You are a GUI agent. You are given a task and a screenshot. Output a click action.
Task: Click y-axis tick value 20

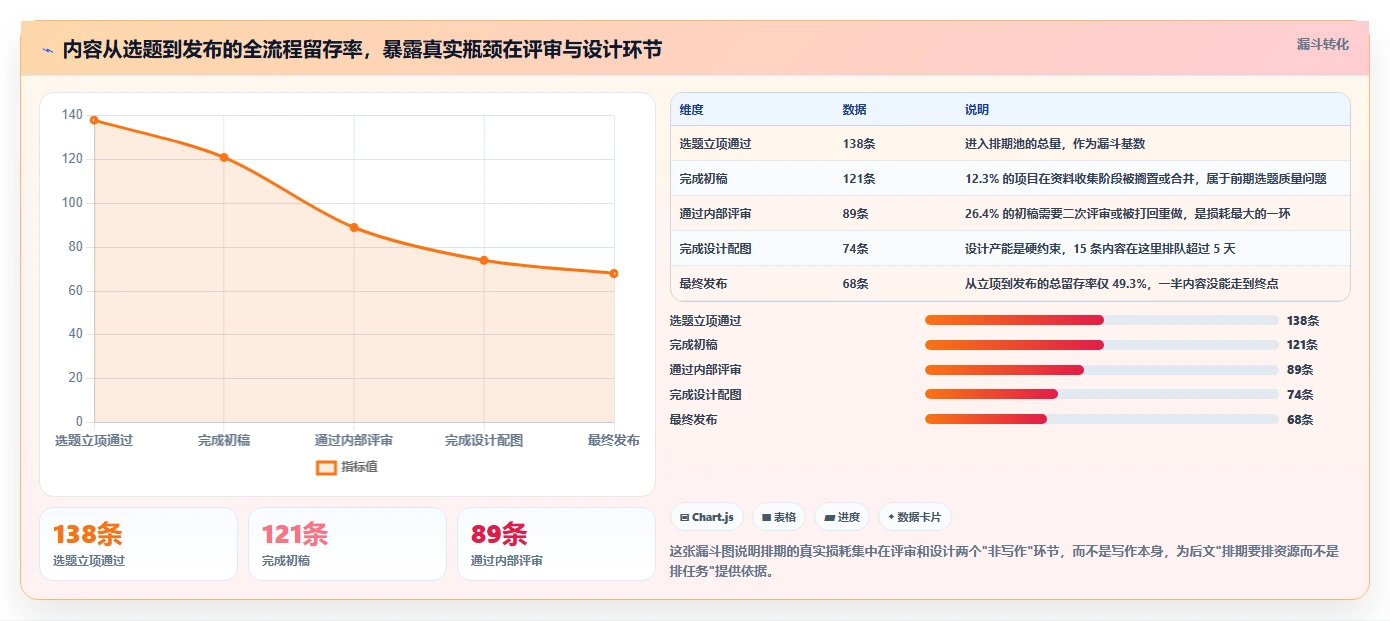click(x=75, y=378)
